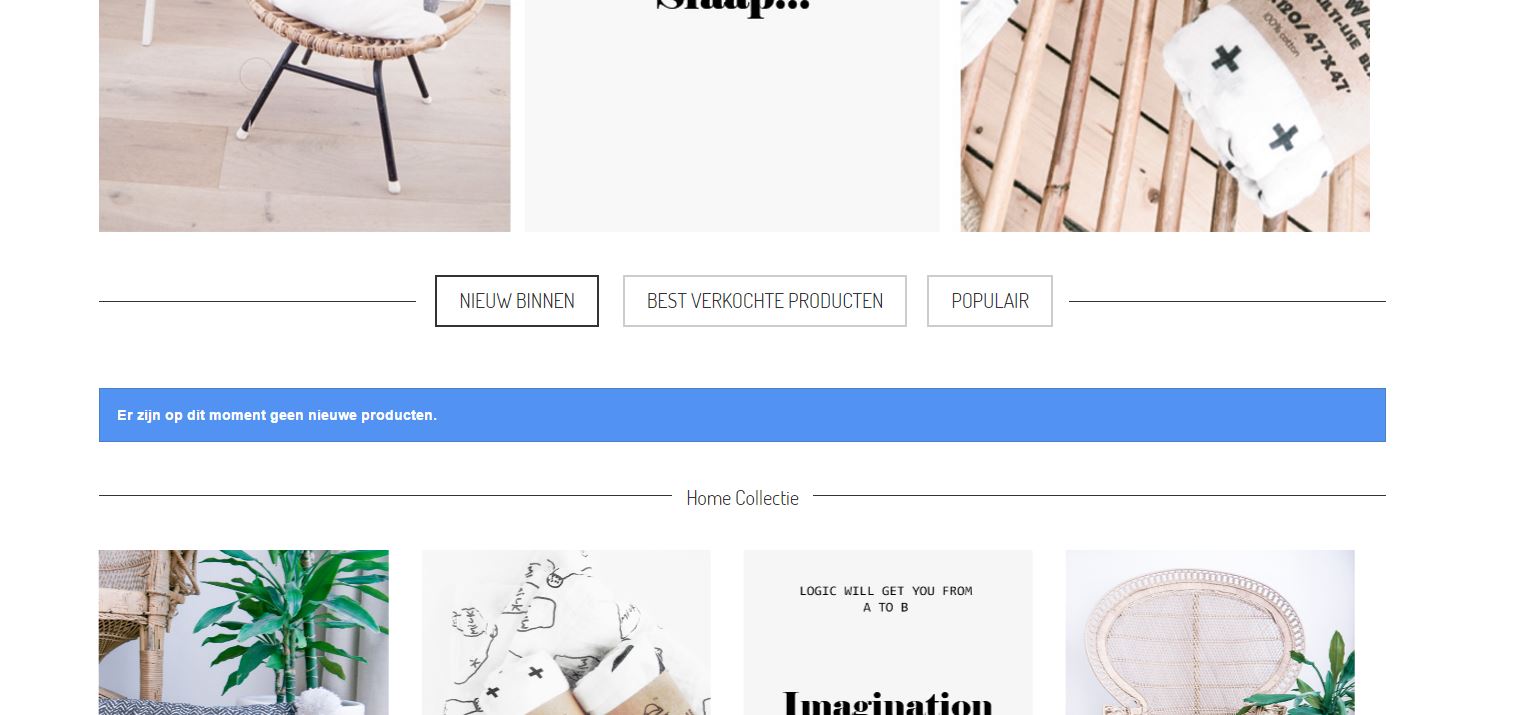
Task: Open the rolled muslin cloths product thumbnail
Action: (x=566, y=632)
